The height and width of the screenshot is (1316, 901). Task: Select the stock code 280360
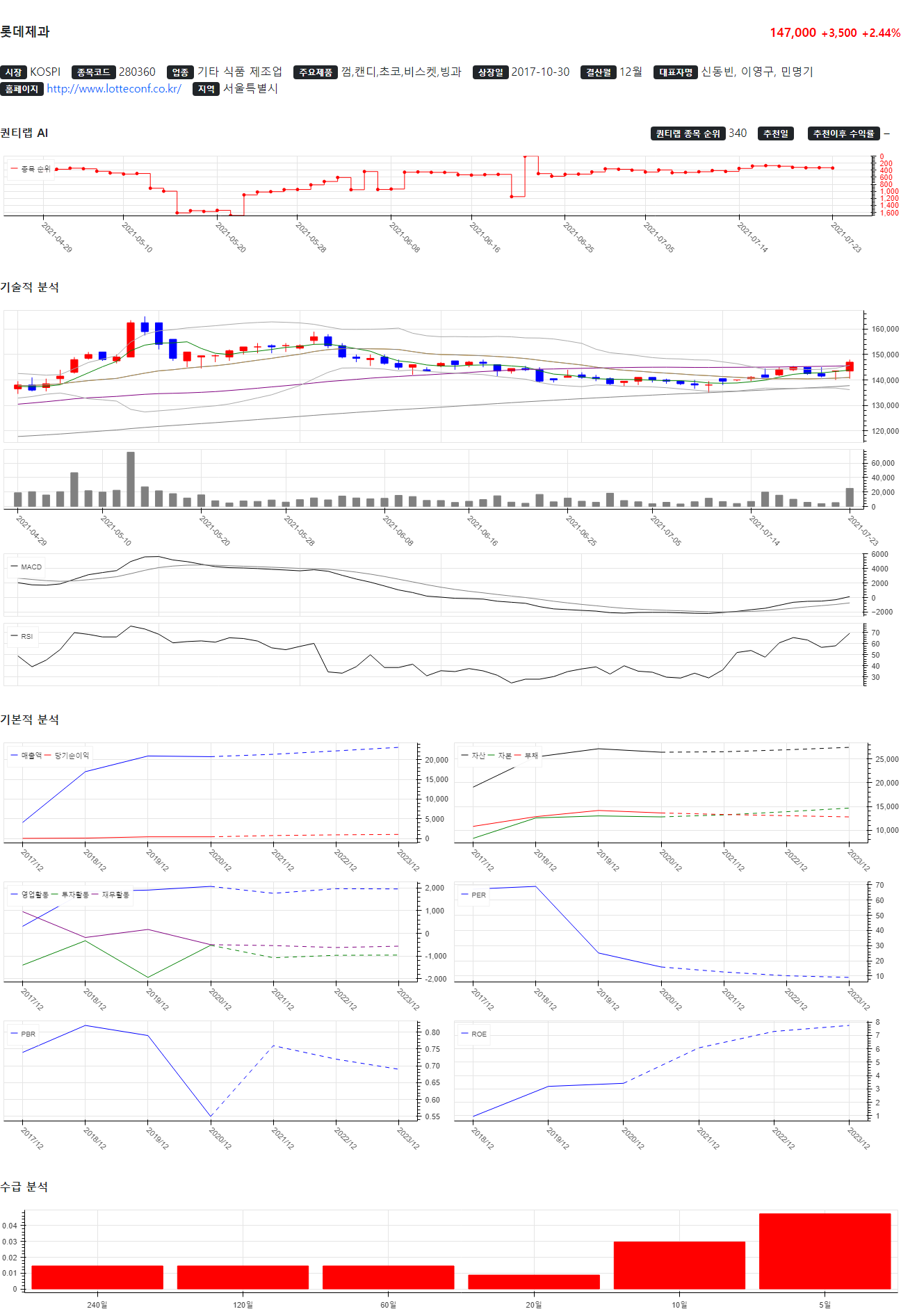[x=137, y=72]
